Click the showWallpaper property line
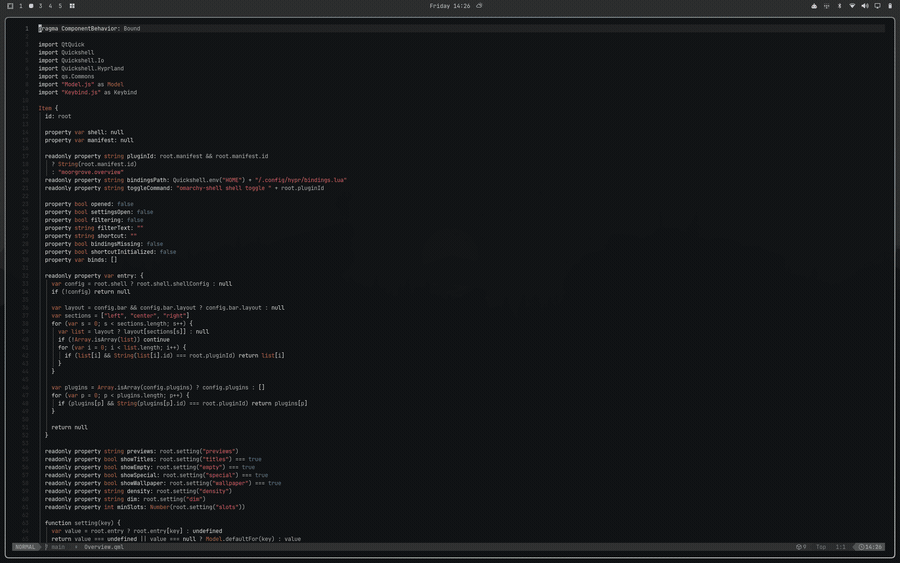This screenshot has width=900, height=563. [x=163, y=483]
